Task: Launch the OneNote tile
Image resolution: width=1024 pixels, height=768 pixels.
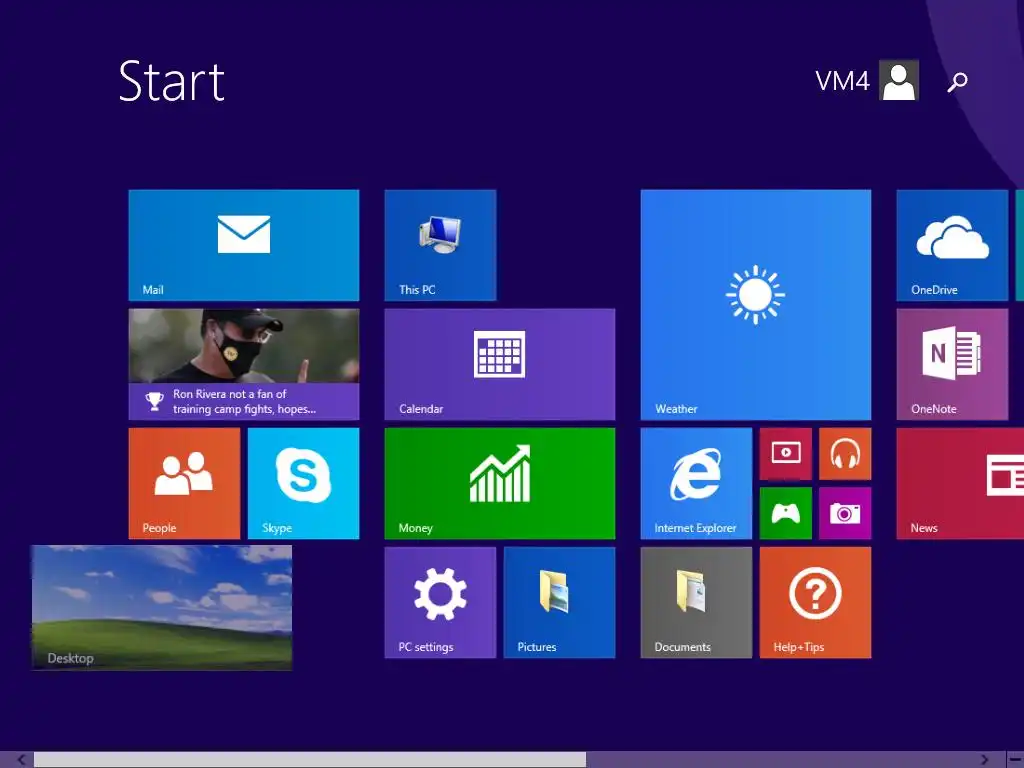Action: click(x=952, y=364)
